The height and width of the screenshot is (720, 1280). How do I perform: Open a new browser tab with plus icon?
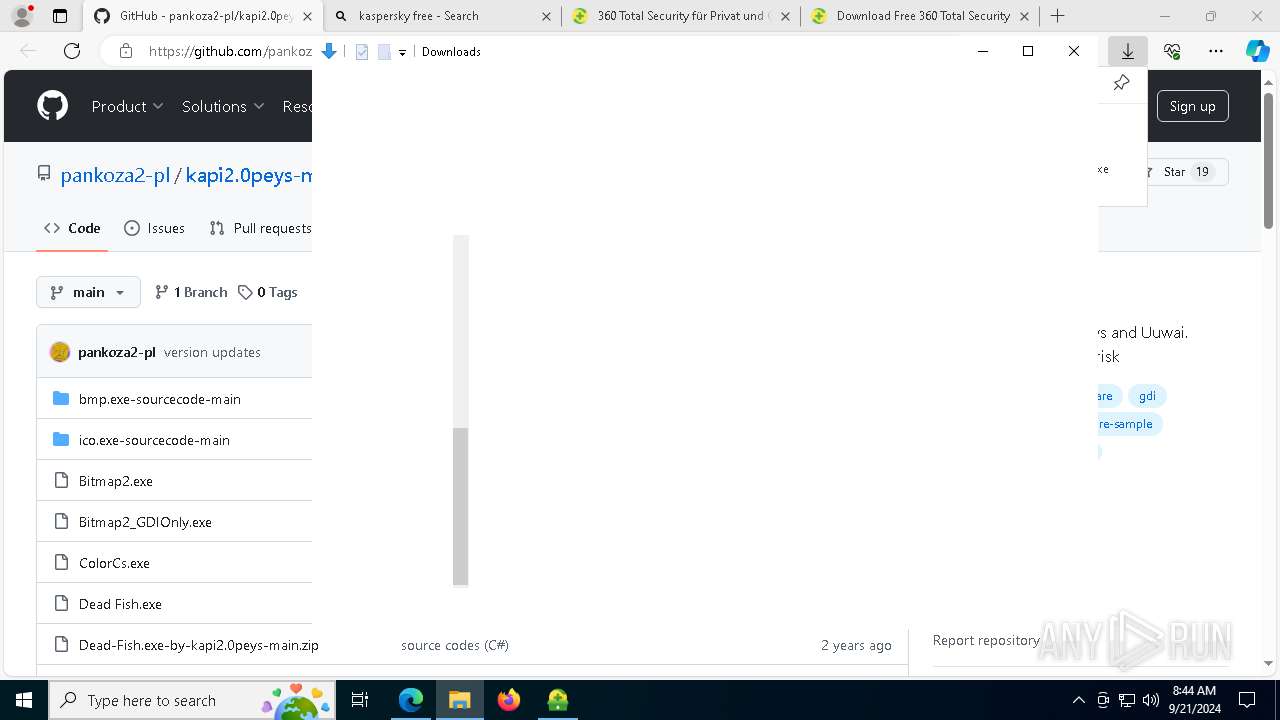pyautogui.click(x=1057, y=16)
